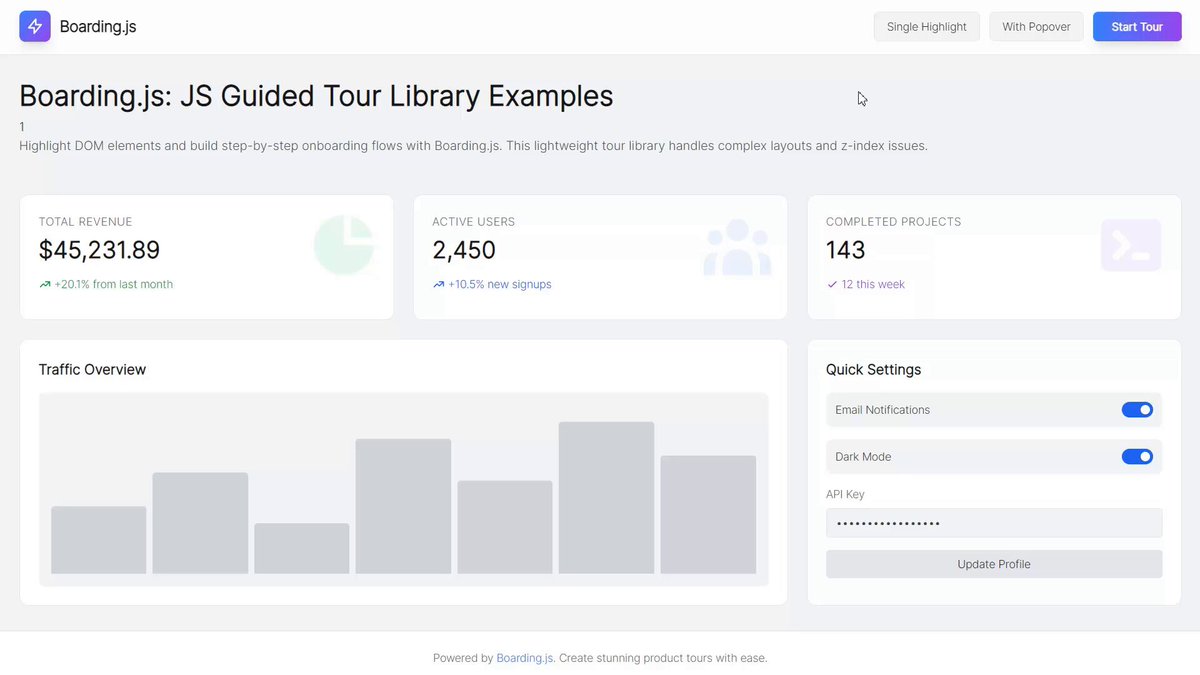Click the blue trending-up arrow beside +10.5%
This screenshot has width=1200, height=675.
(439, 285)
